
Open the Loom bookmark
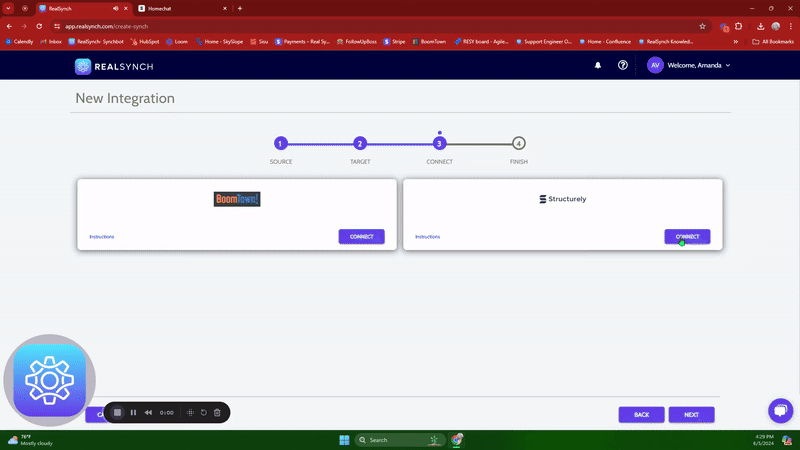tap(177, 42)
